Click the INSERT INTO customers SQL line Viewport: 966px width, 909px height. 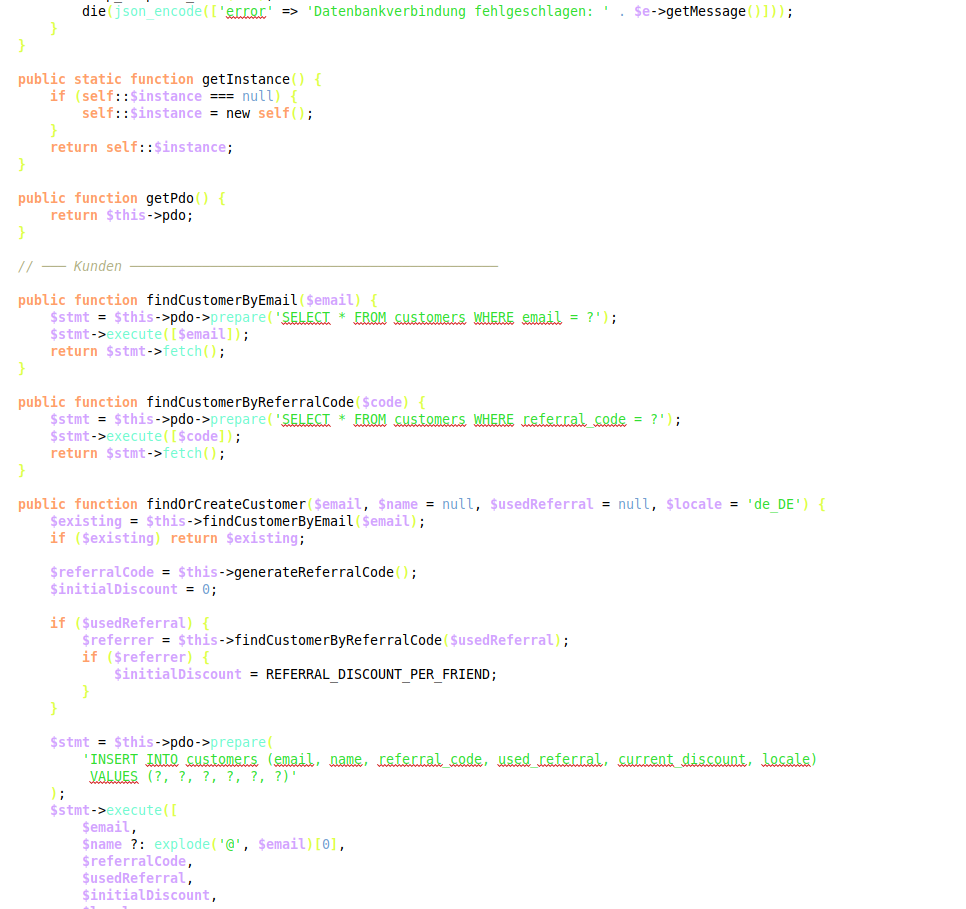click(x=450, y=759)
